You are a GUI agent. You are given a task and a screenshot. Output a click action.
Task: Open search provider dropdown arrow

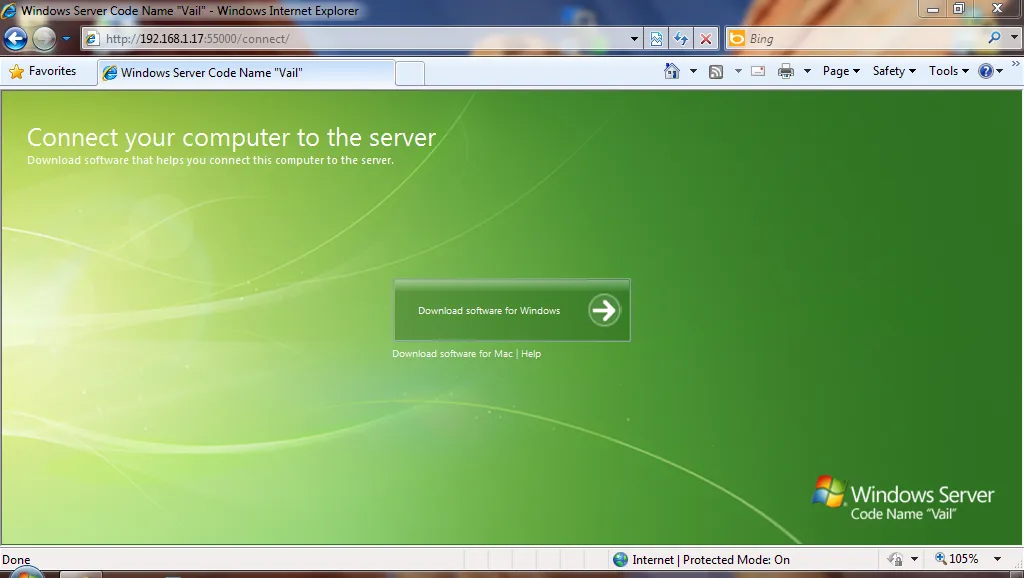pos(1014,38)
